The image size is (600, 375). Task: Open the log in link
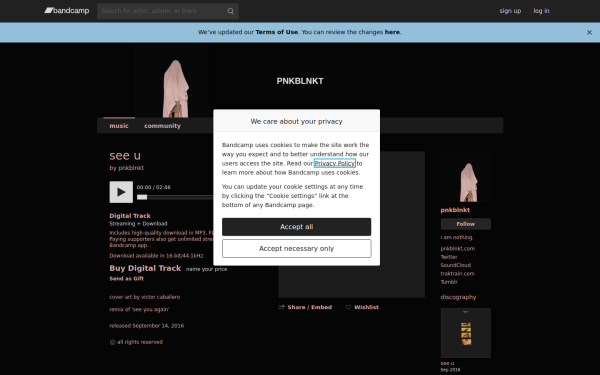click(x=541, y=11)
